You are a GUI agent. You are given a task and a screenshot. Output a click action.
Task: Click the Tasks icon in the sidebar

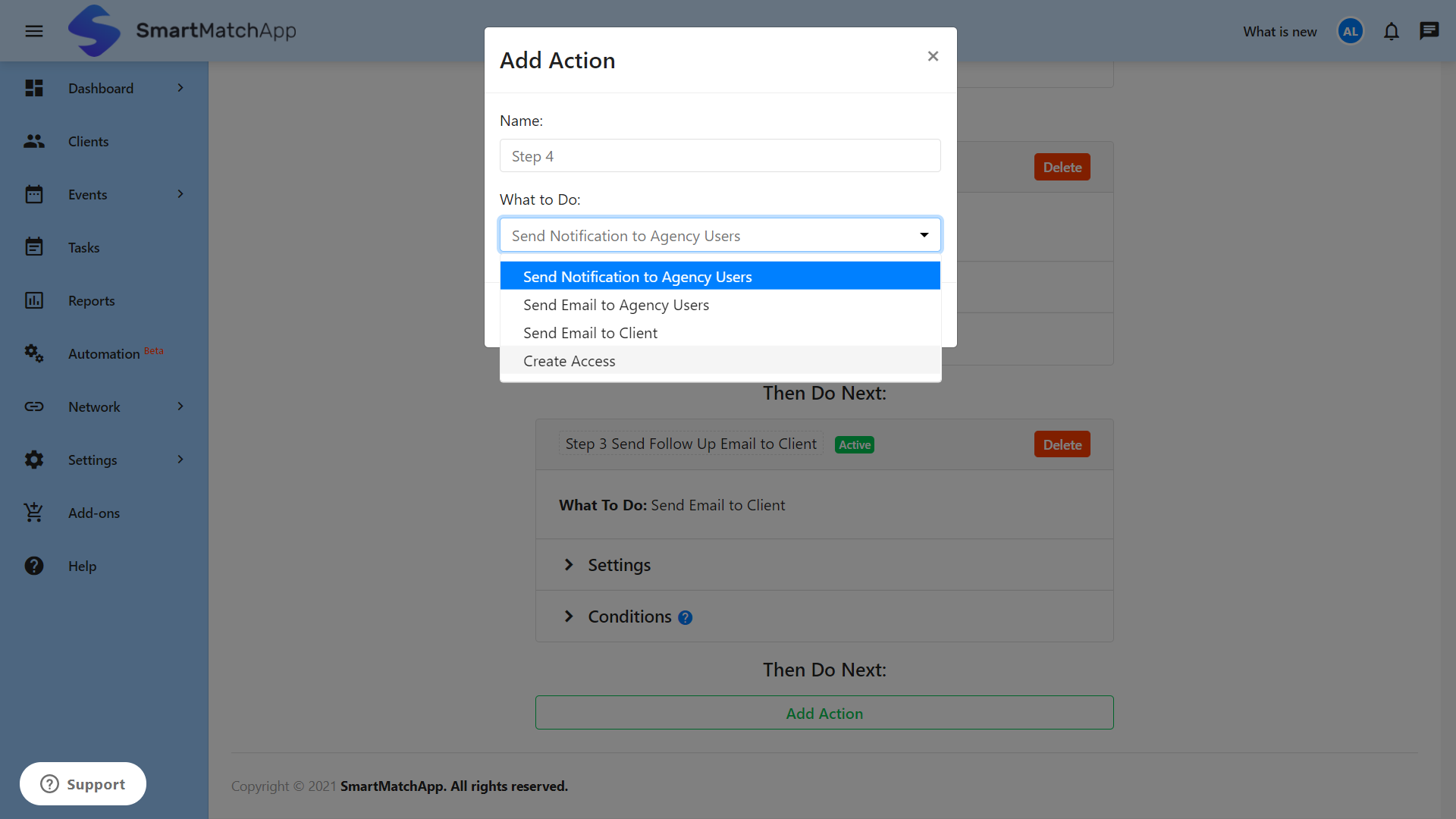pyautogui.click(x=34, y=247)
